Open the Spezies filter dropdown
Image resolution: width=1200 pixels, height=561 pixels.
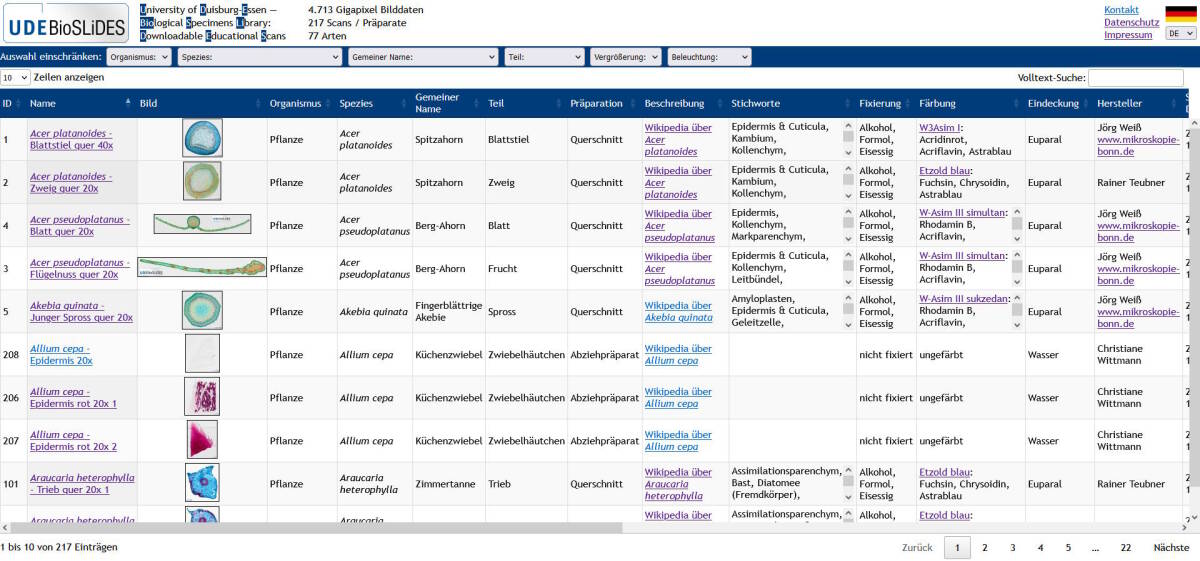tap(259, 57)
